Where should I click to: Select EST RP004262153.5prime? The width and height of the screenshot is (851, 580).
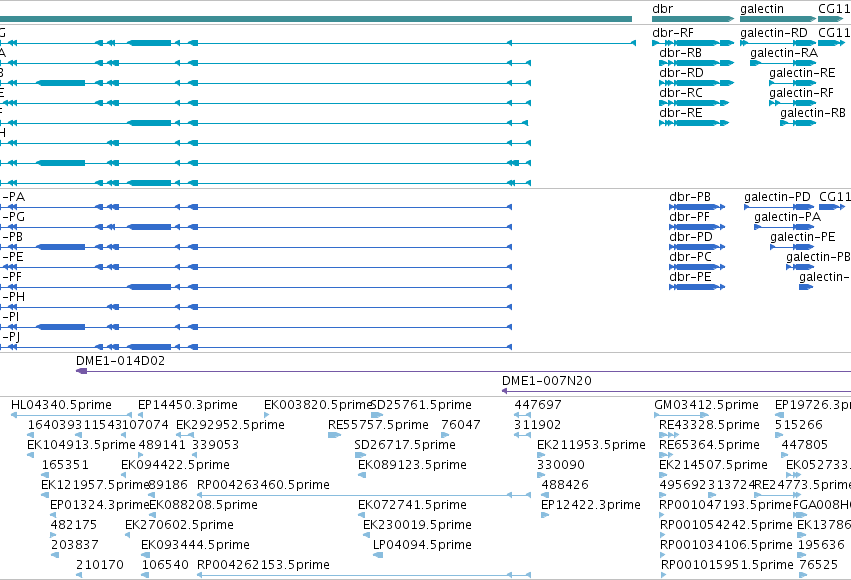[263, 565]
